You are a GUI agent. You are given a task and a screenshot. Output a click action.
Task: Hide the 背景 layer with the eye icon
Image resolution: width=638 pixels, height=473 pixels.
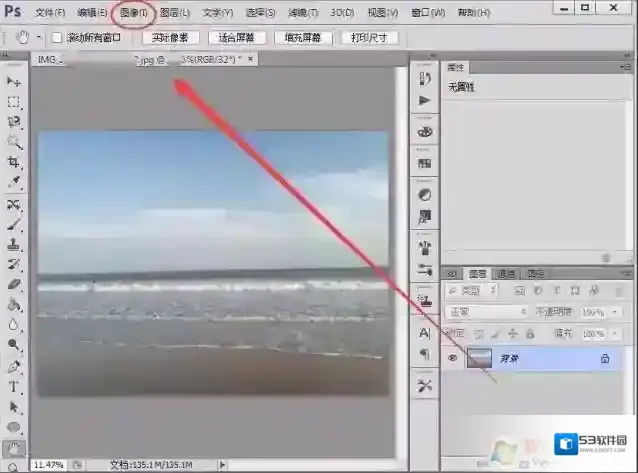tap(453, 358)
